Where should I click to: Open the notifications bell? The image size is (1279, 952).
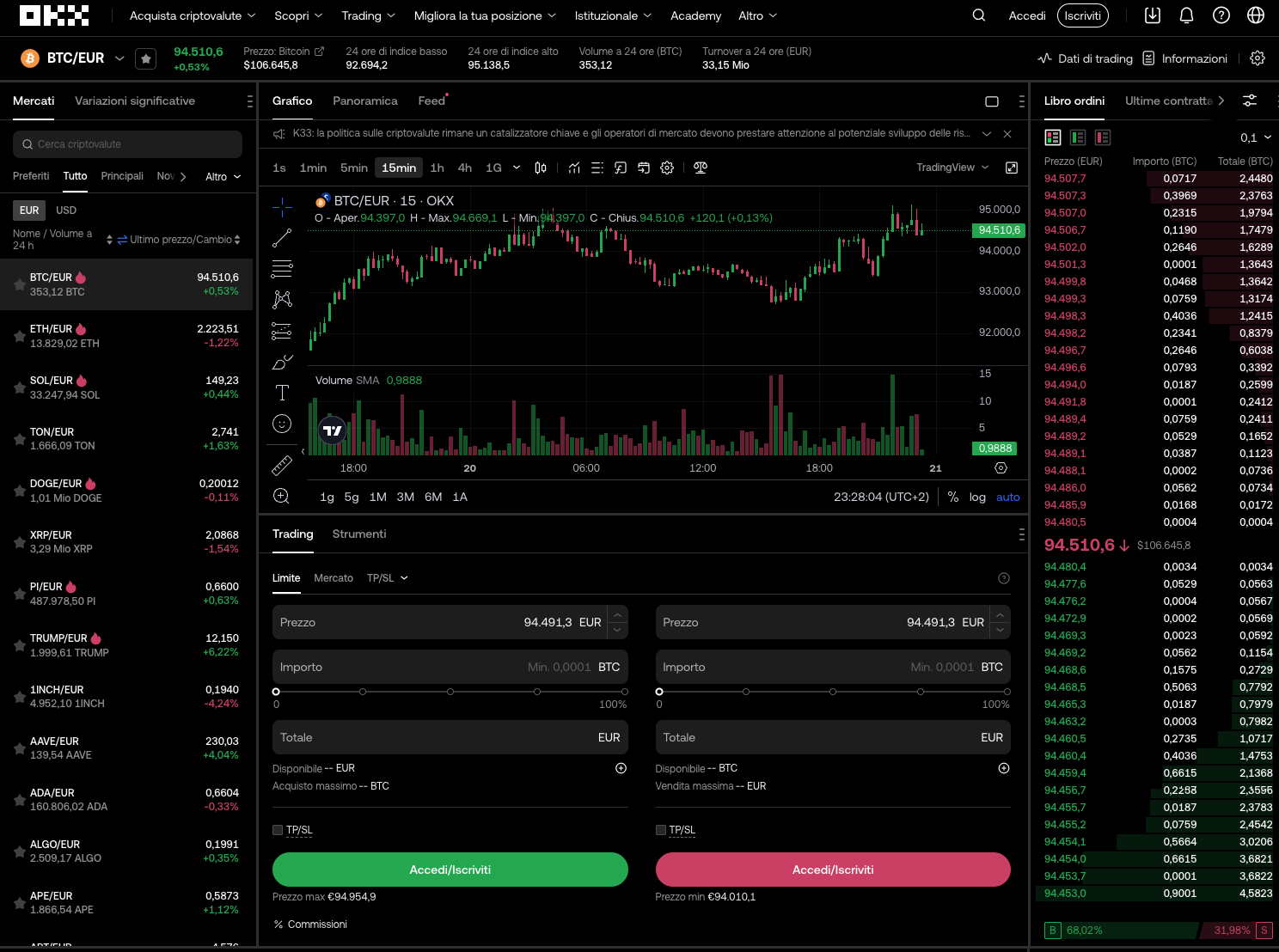point(1186,15)
